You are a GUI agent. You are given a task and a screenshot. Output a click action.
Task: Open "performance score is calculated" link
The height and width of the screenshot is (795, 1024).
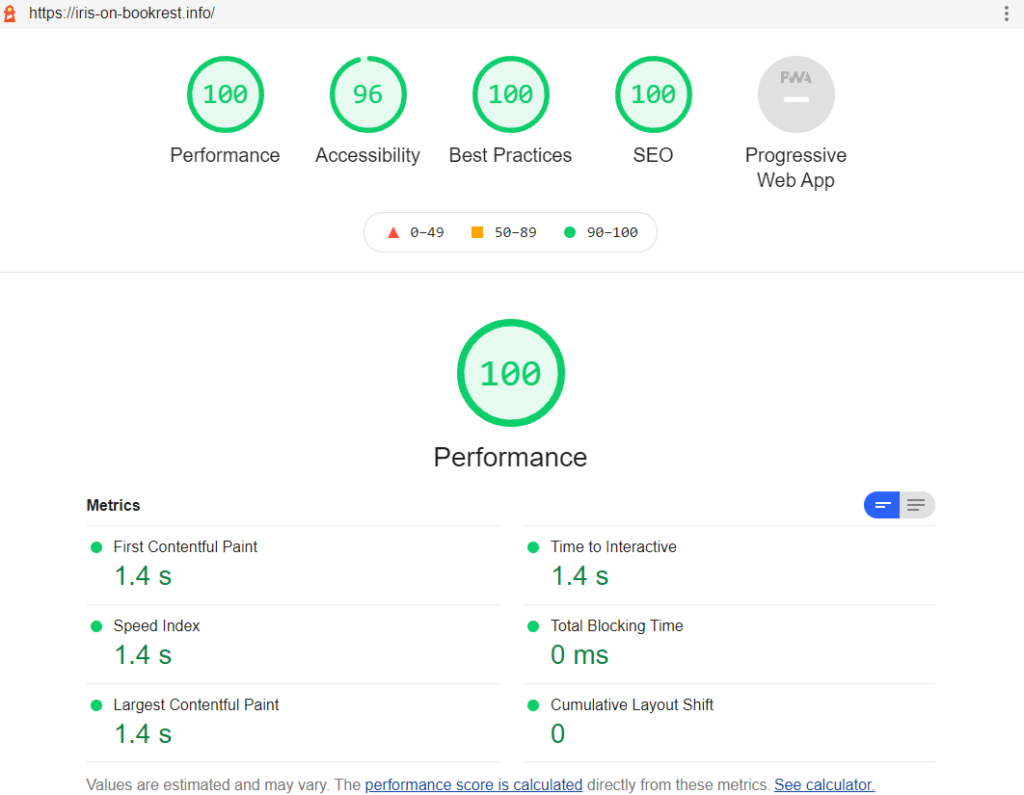tap(473, 785)
